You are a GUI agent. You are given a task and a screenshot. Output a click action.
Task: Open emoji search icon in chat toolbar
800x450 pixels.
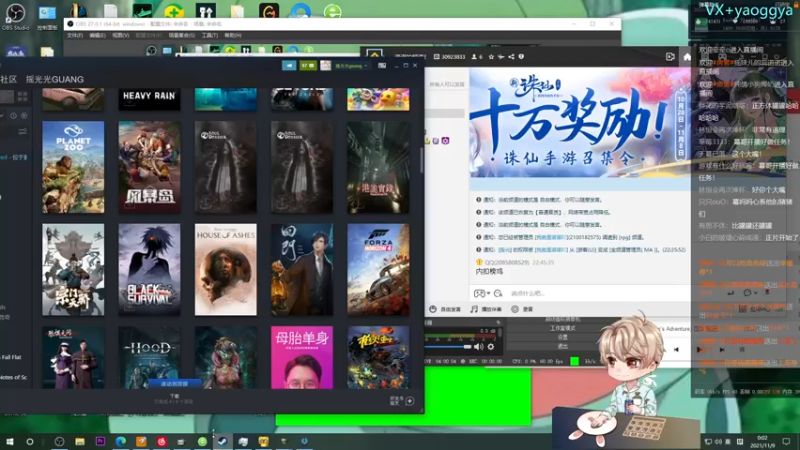[498, 293]
